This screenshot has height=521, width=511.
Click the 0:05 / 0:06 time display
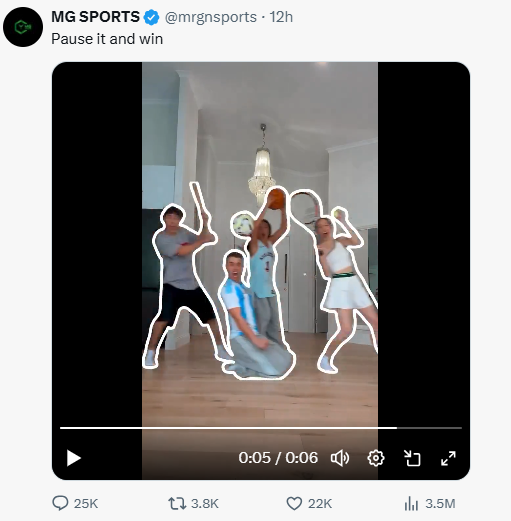pyautogui.click(x=278, y=458)
